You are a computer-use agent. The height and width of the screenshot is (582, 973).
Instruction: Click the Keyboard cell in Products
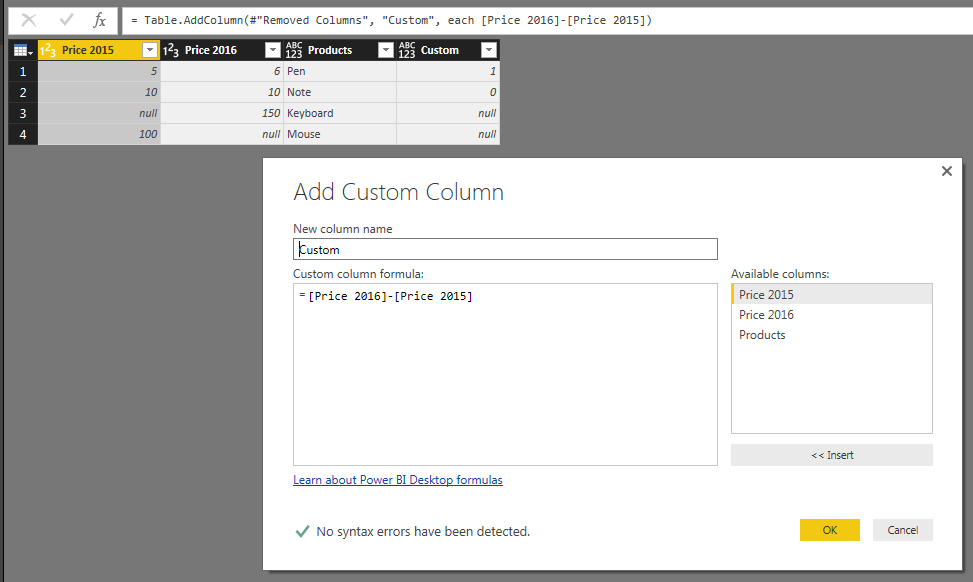[x=340, y=114]
